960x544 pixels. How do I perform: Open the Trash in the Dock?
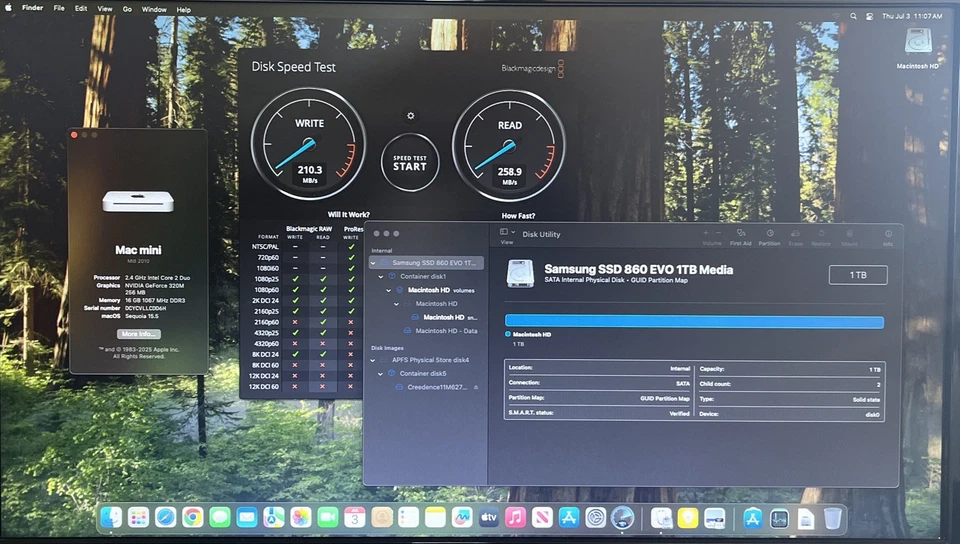coord(832,518)
